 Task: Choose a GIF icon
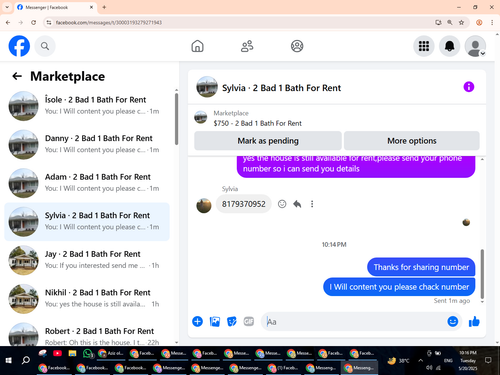coord(249,321)
